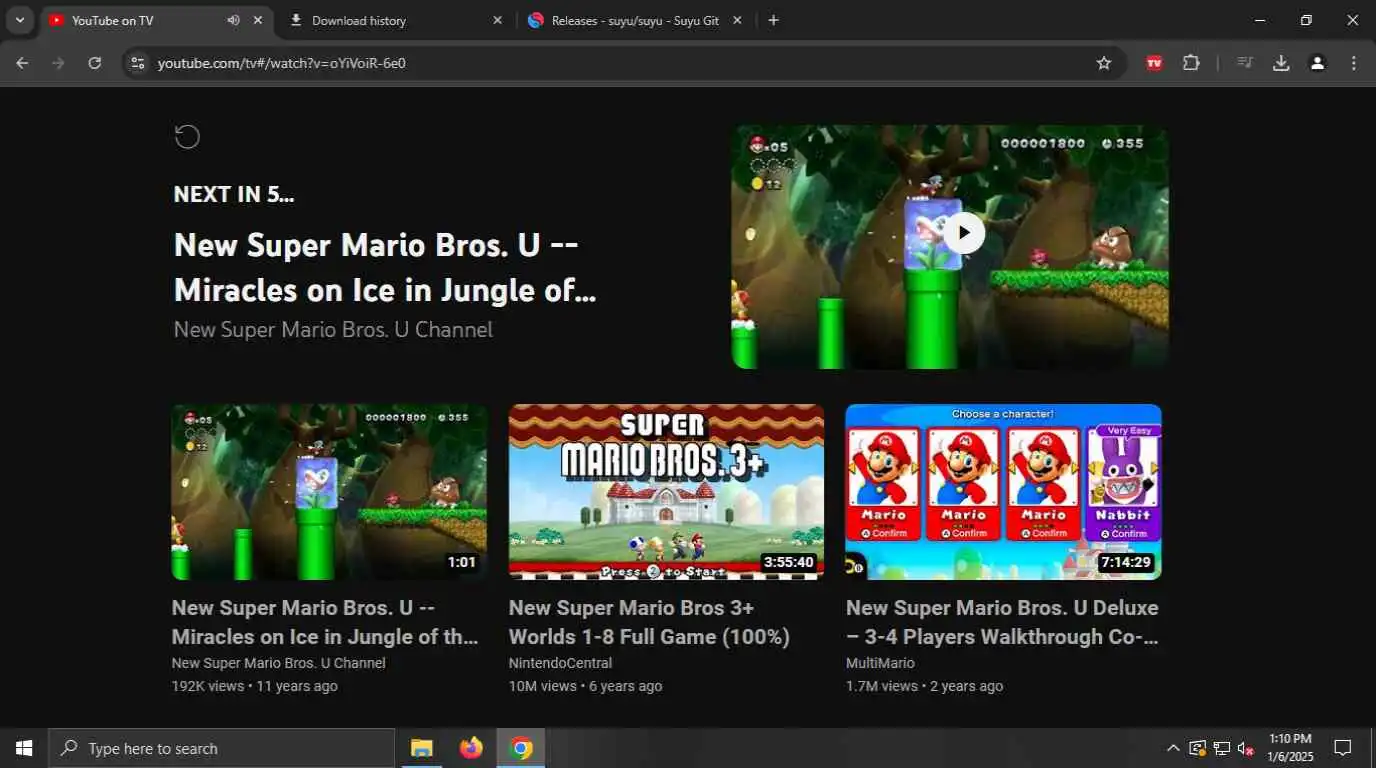Reload the current page
The height and width of the screenshot is (768, 1376).
[94, 63]
